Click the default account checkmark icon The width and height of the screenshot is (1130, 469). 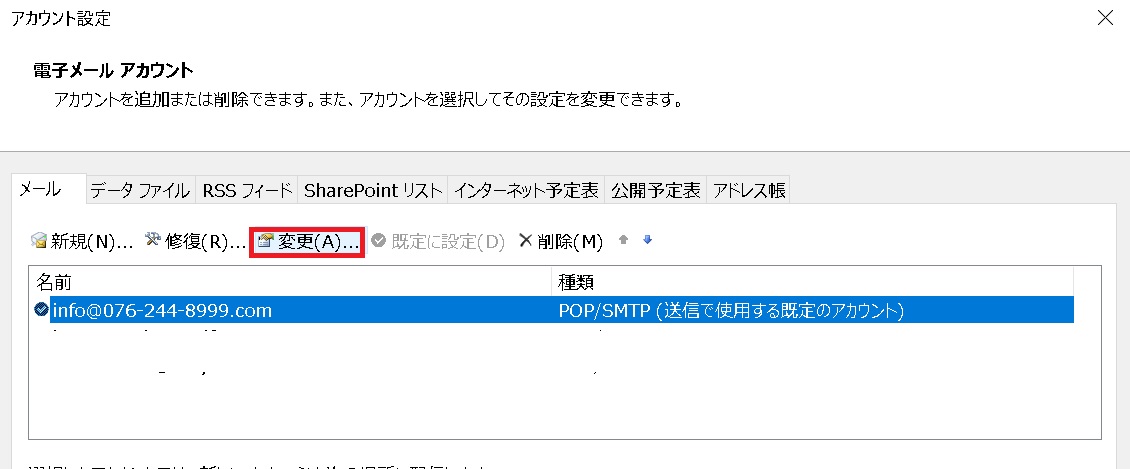point(41,310)
